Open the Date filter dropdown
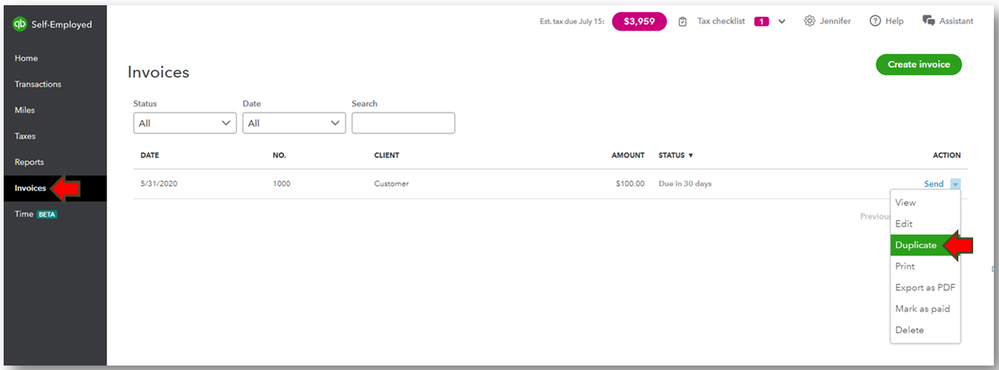The height and width of the screenshot is (370, 999). click(x=294, y=124)
